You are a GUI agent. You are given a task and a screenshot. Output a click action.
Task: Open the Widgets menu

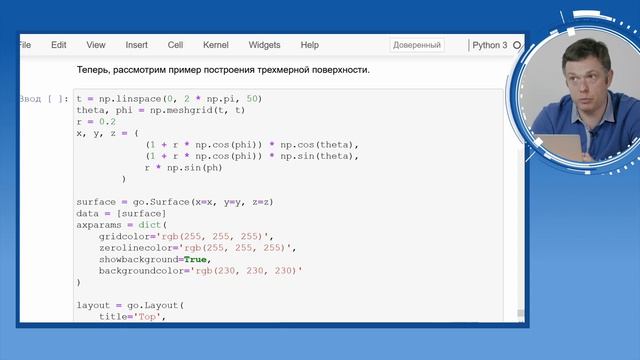pyautogui.click(x=264, y=45)
